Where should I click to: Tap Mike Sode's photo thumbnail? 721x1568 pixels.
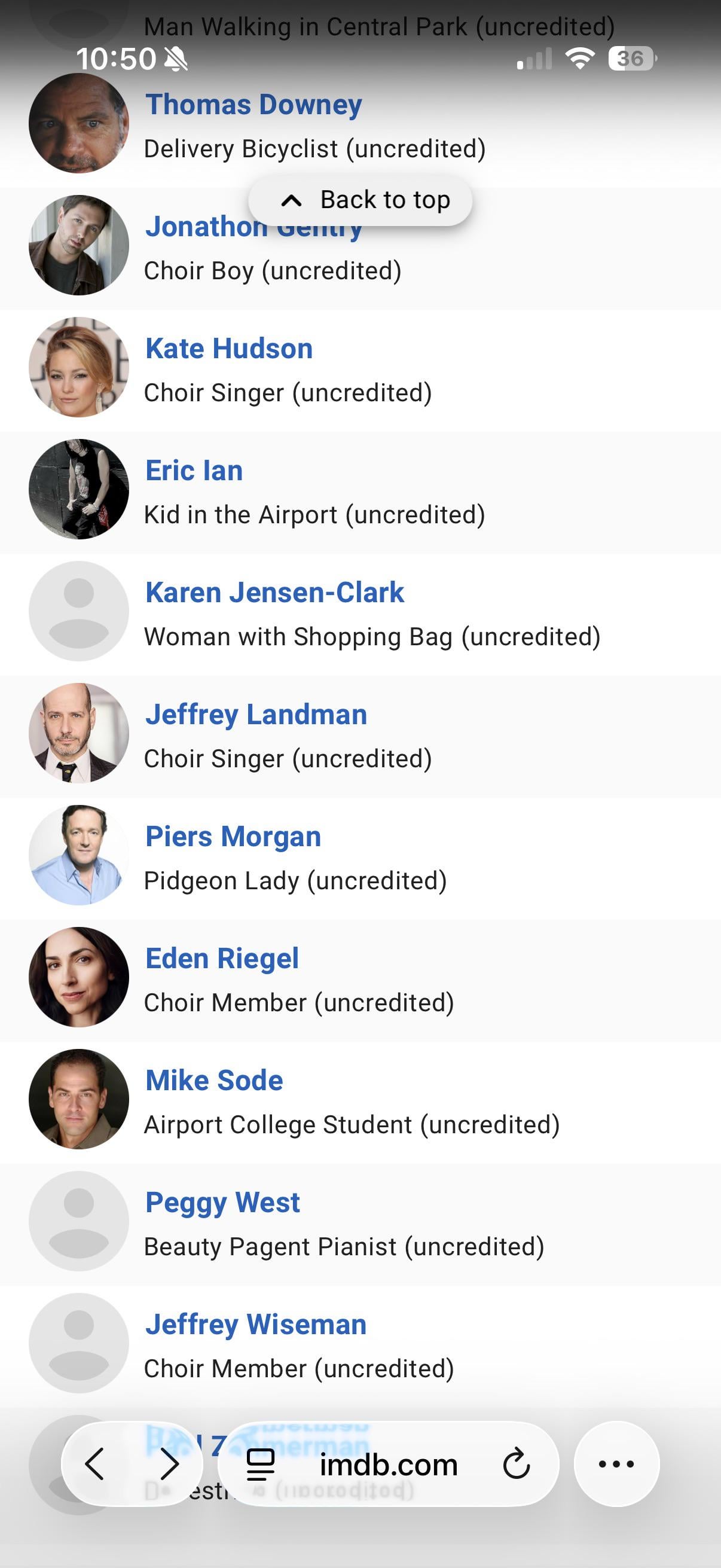click(x=78, y=1099)
